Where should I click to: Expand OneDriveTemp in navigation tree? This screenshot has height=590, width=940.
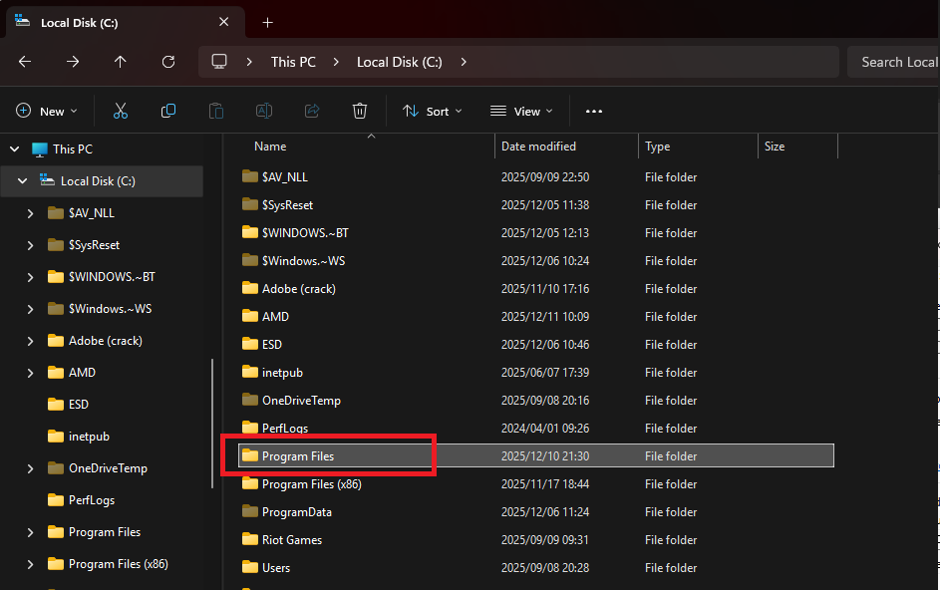30,468
